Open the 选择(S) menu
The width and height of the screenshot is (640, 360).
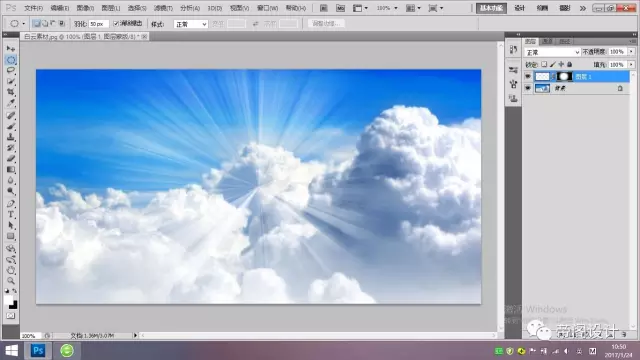(x=137, y=8)
